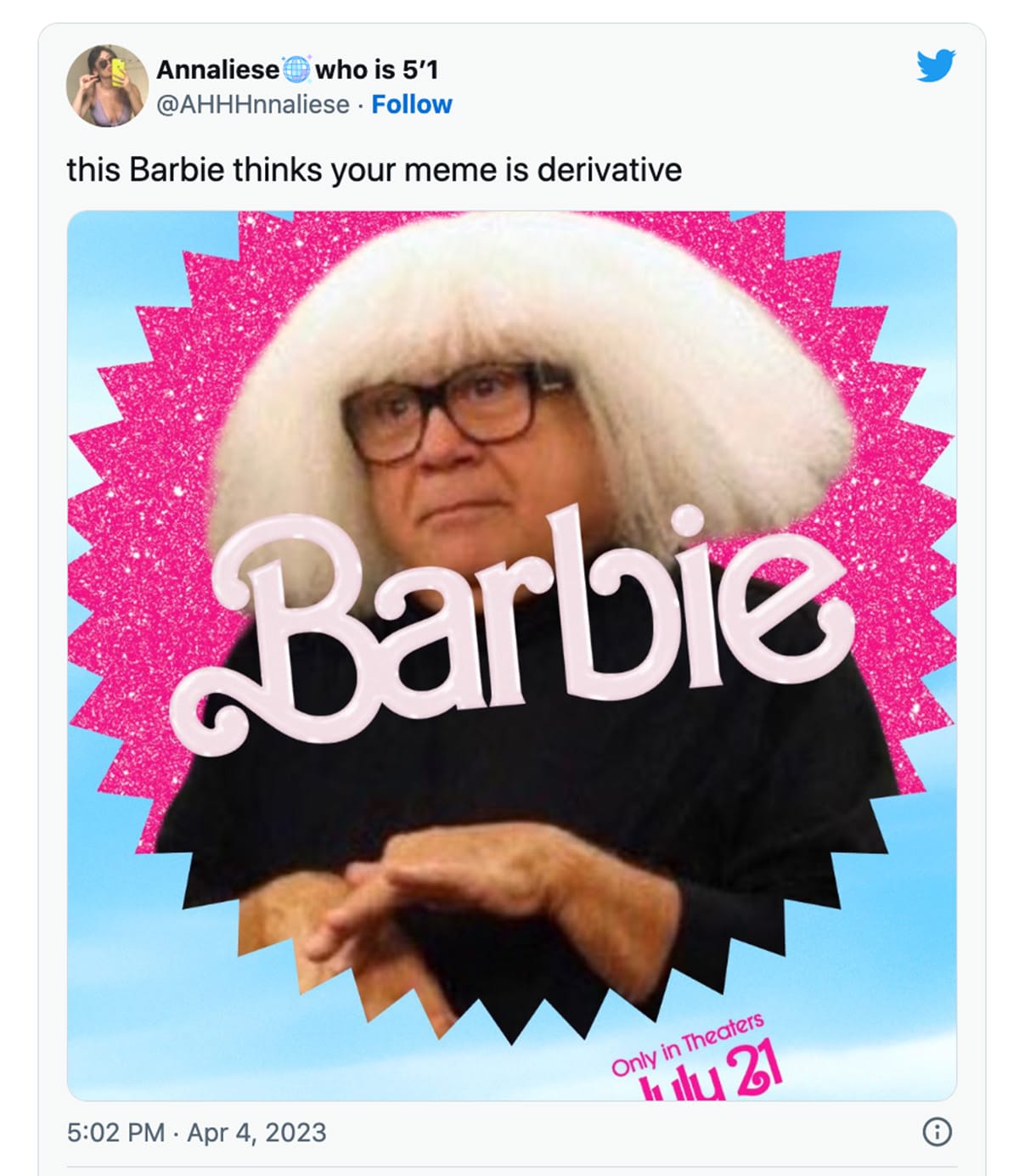The image size is (1019, 1176).
Task: Click the blue Twitter bird logo
Action: click(x=936, y=65)
